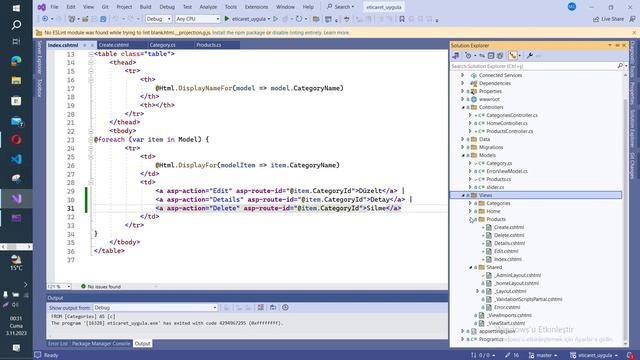Click the Visual Studio logo icon
The height and width of the screenshot is (360, 640).
tap(41, 7)
